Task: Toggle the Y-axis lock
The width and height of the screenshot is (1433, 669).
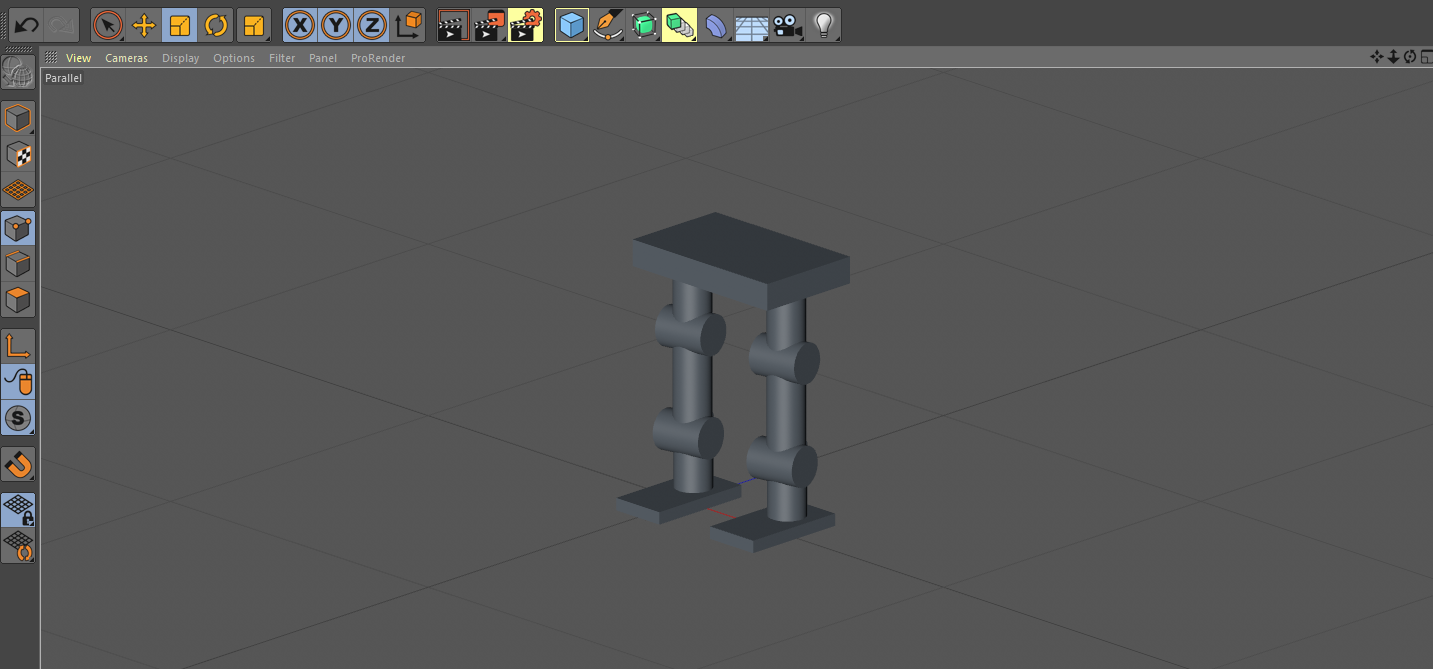Action: [x=335, y=24]
